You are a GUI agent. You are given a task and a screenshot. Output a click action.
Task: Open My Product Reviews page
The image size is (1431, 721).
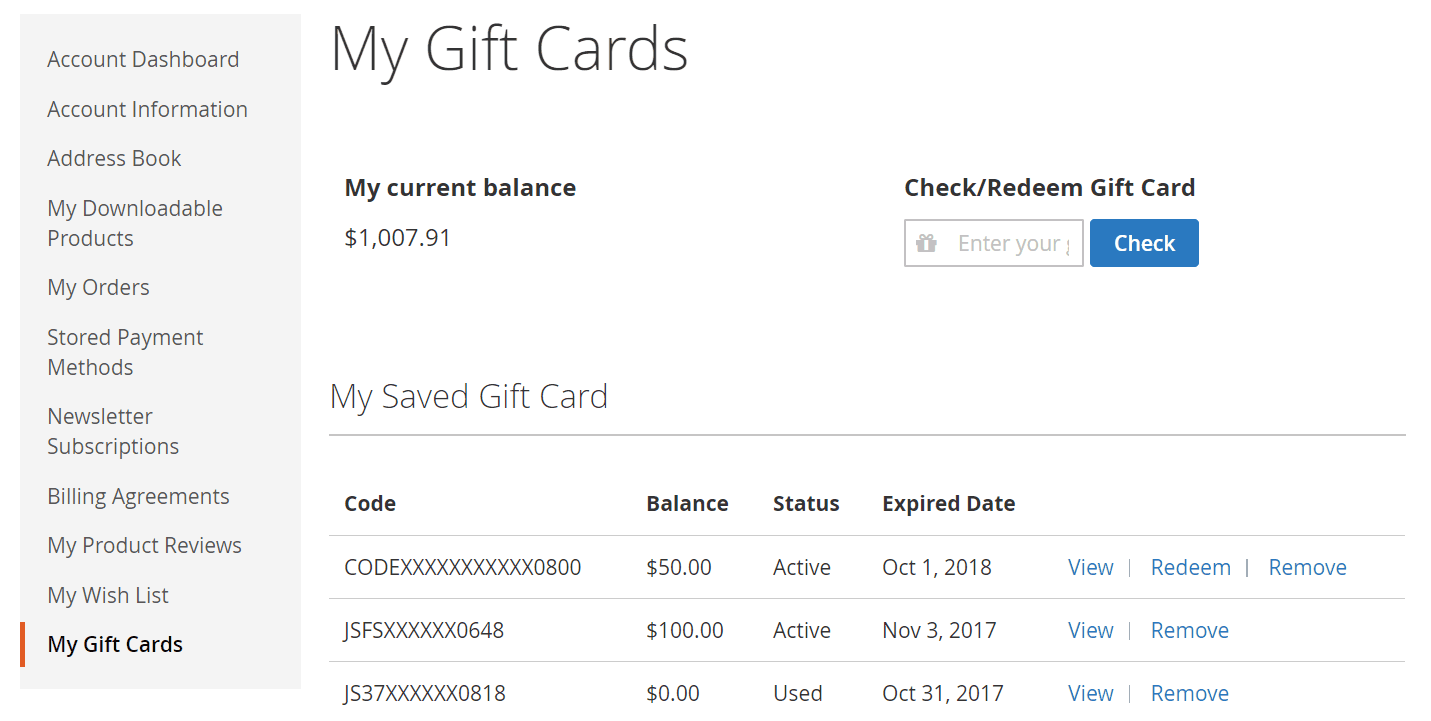tap(144, 545)
